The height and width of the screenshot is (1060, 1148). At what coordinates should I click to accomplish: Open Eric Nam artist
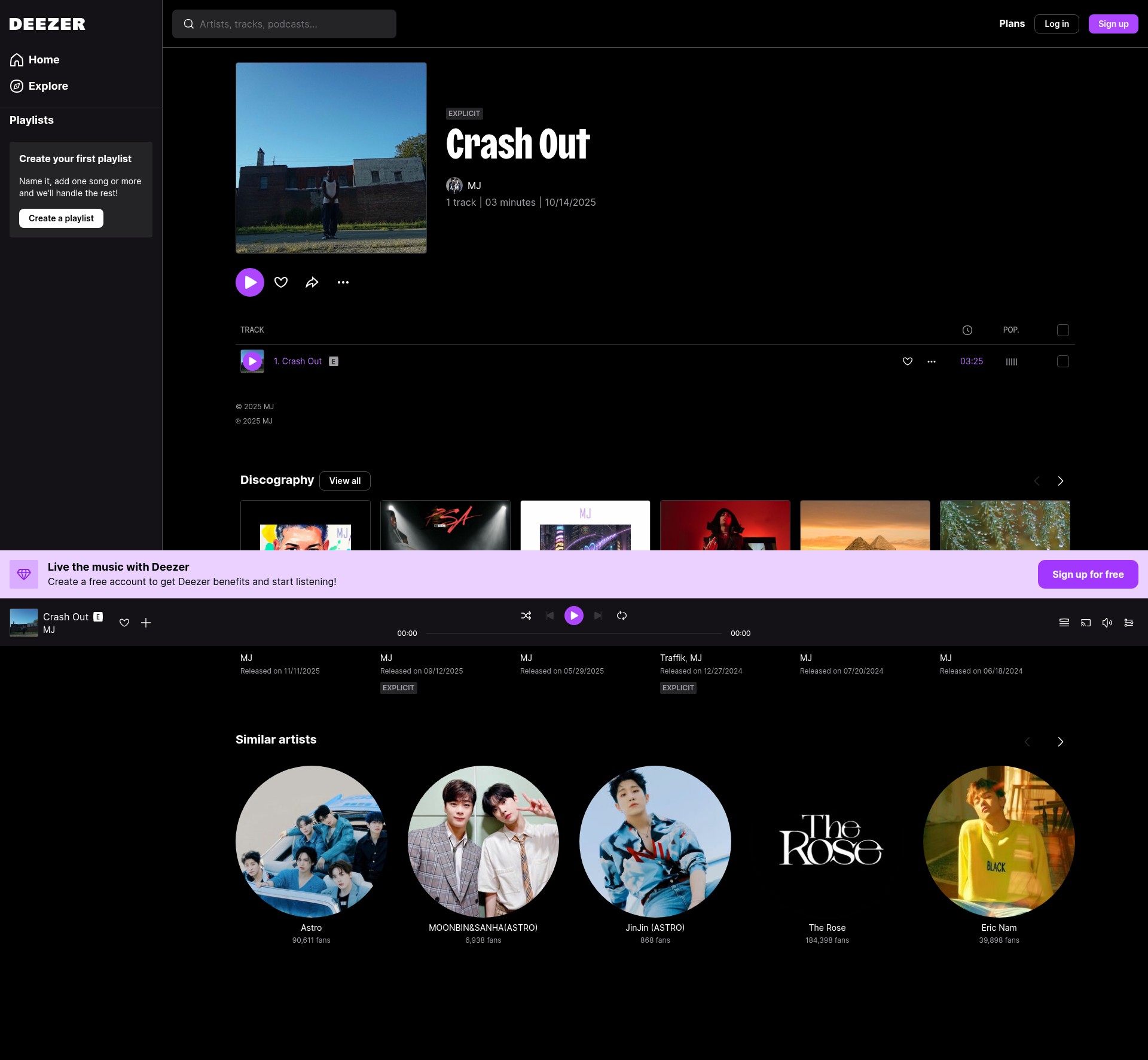pos(999,842)
